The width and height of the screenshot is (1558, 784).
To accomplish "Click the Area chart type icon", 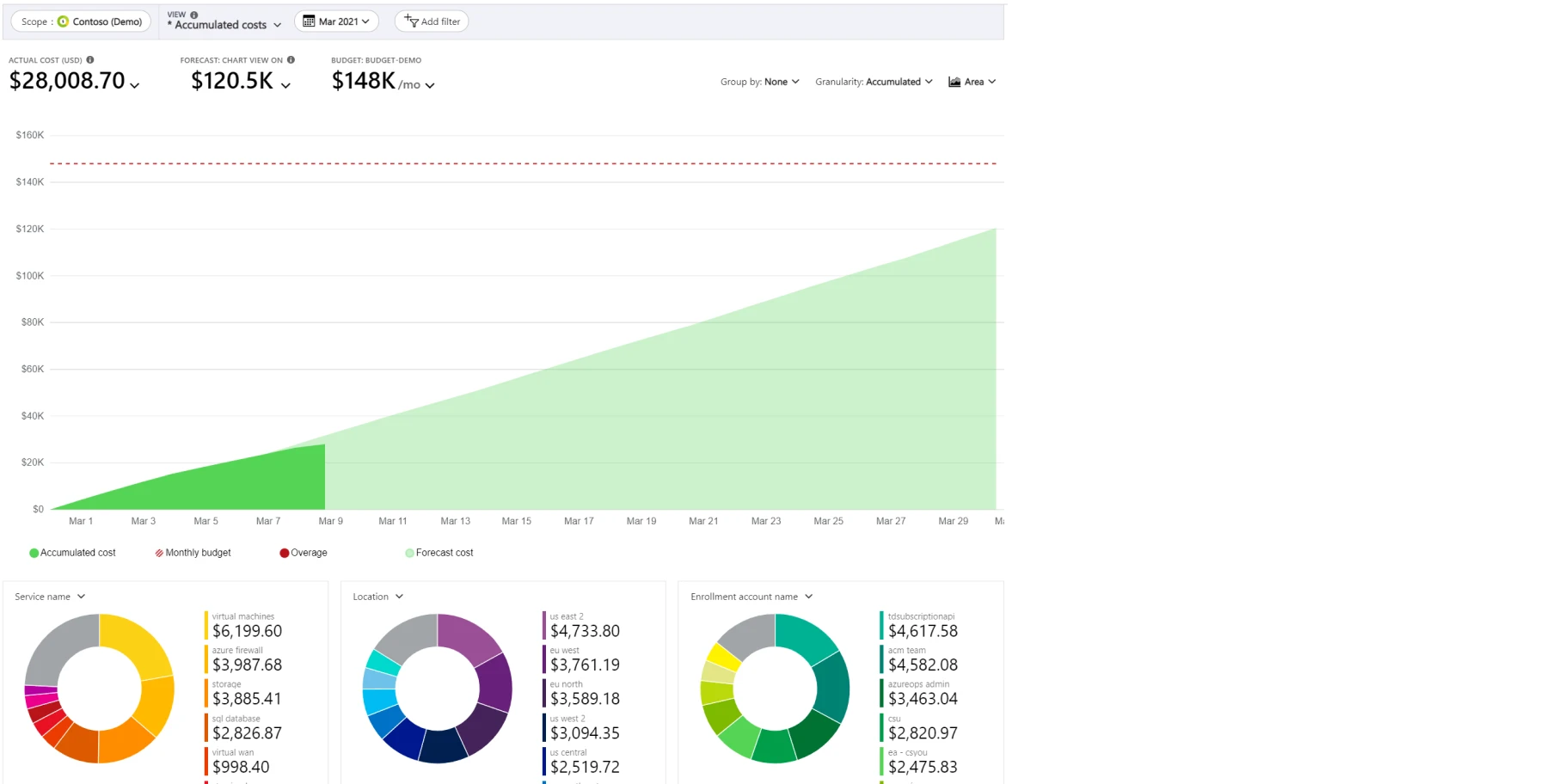I will pyautogui.click(x=954, y=82).
